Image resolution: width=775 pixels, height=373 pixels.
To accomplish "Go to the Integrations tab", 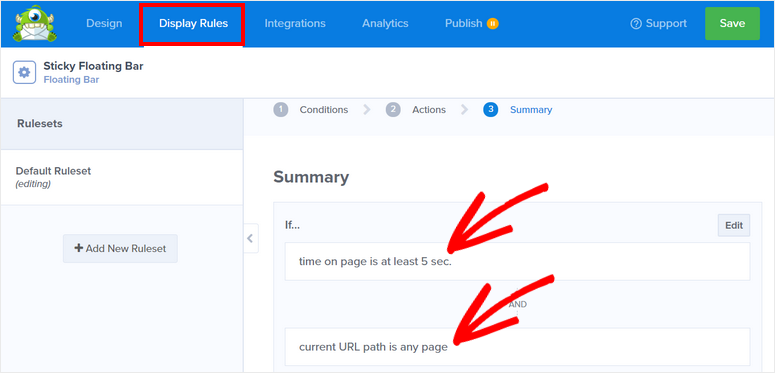I will click(295, 23).
